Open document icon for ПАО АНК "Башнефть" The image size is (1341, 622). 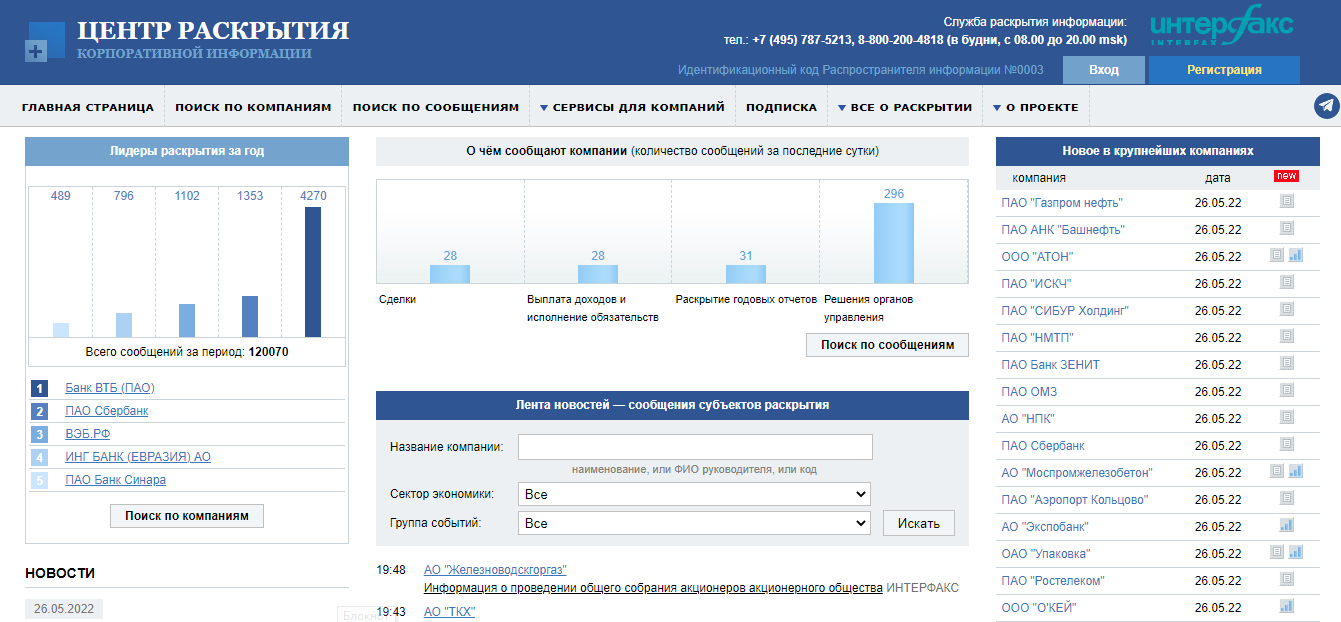pos(1287,229)
